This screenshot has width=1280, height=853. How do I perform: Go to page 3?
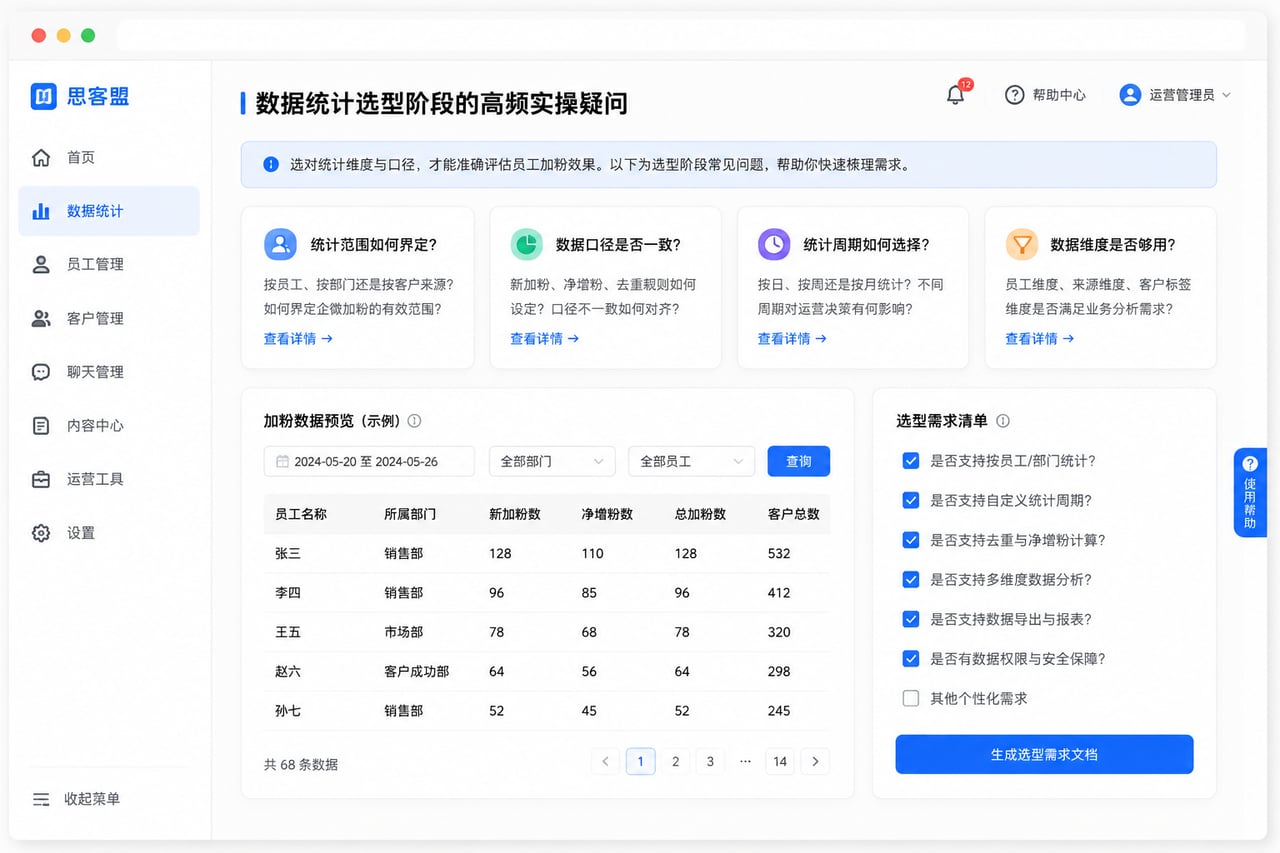pyautogui.click(x=710, y=762)
